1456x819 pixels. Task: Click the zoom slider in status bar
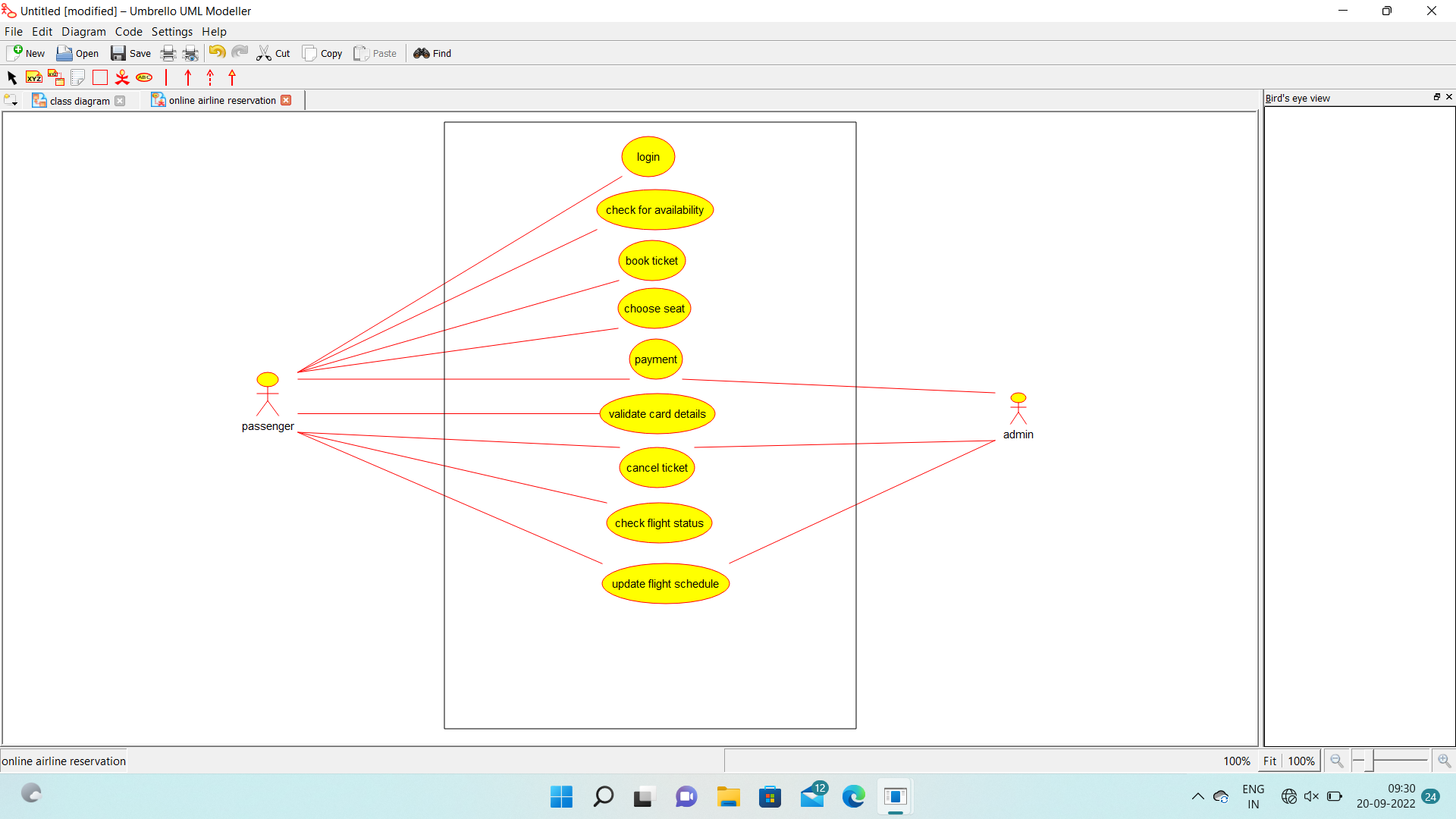coord(1395,760)
